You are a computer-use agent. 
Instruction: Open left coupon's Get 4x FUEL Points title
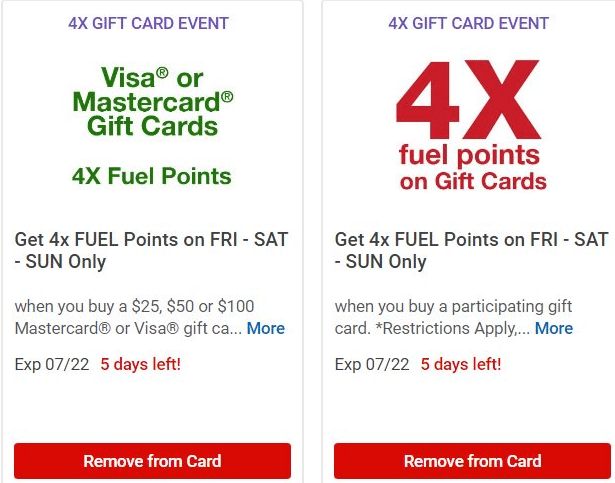point(151,250)
